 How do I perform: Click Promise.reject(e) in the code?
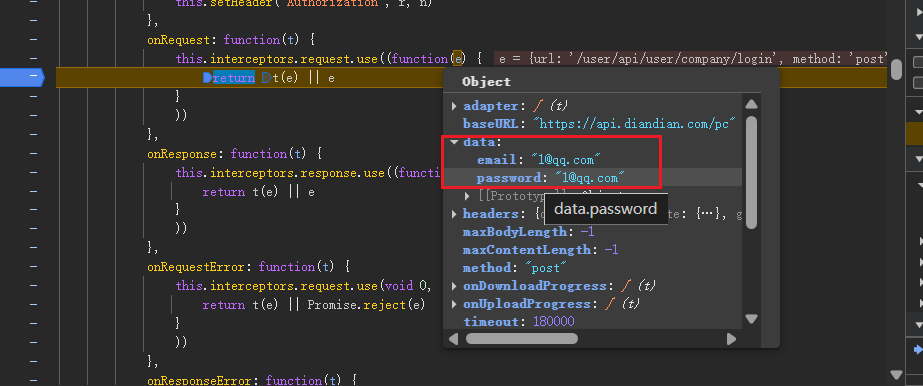366,305
